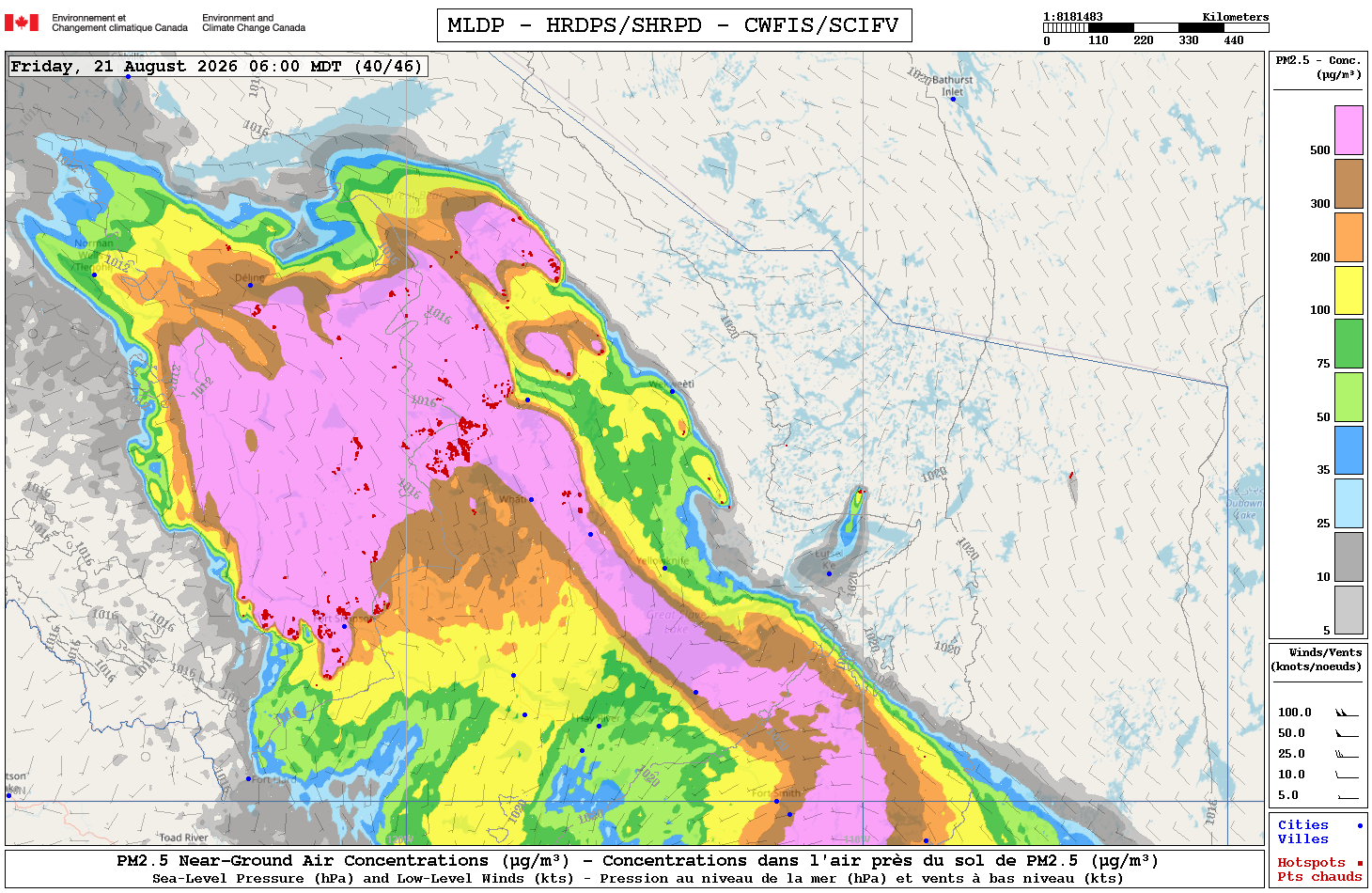Click the Canadian flag logo
1372x893 pixels.
tap(22, 23)
